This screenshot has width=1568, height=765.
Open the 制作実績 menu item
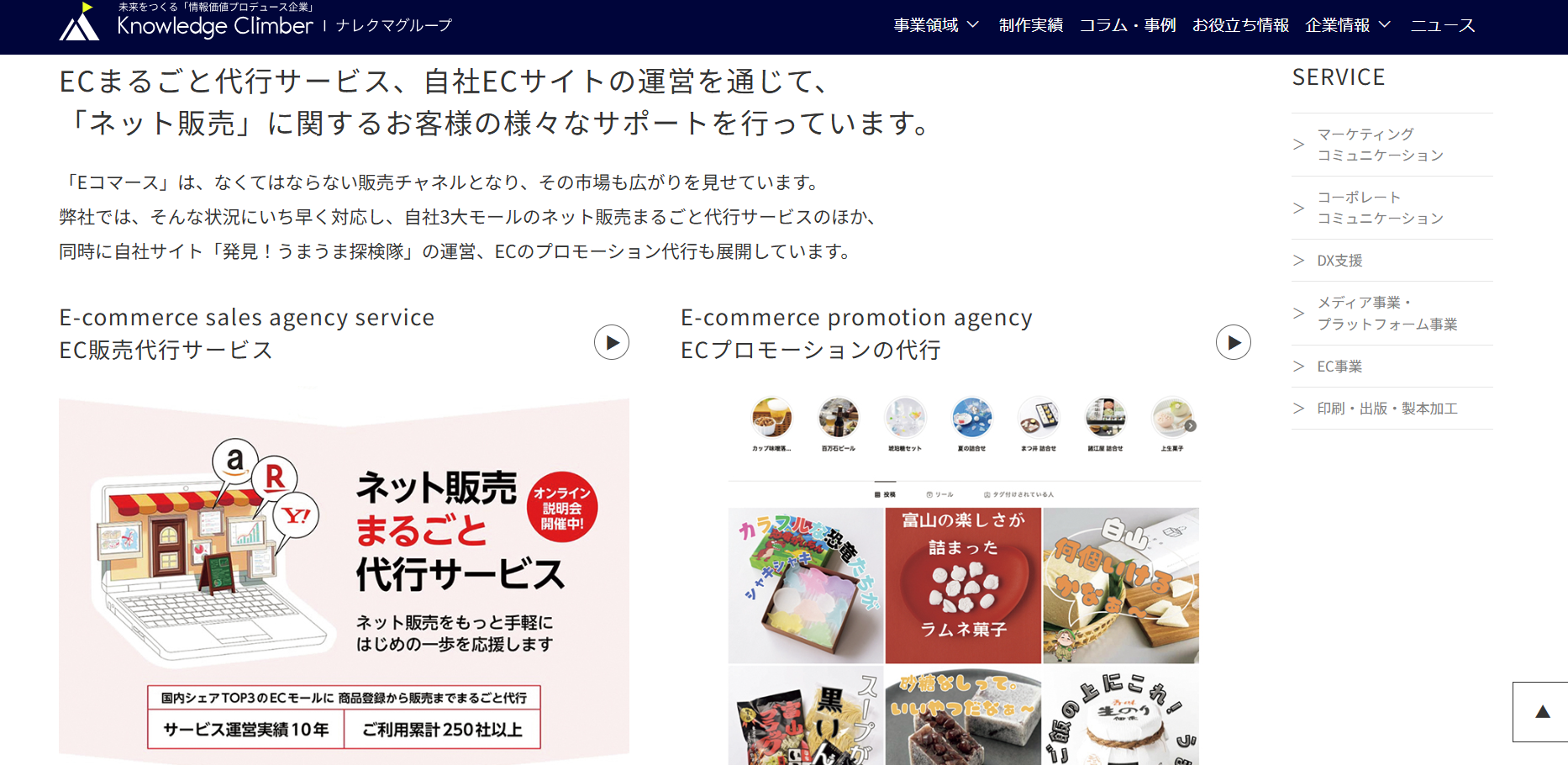coord(1031,25)
